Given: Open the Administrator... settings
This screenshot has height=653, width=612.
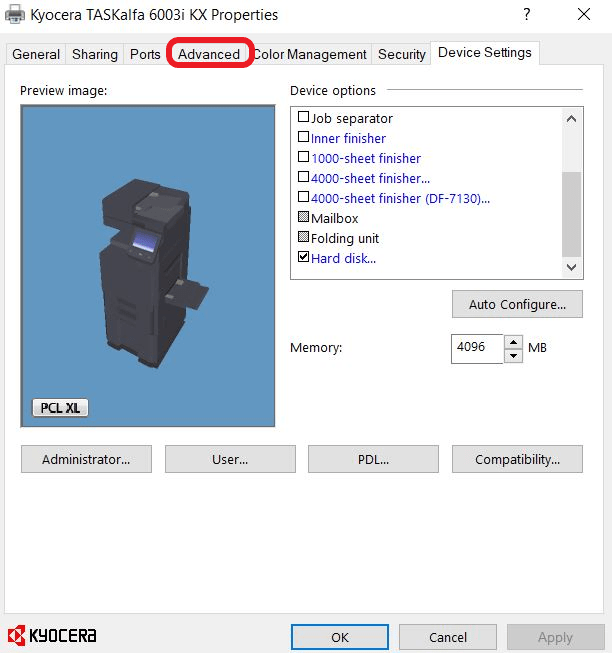Looking at the screenshot, I should point(86,459).
